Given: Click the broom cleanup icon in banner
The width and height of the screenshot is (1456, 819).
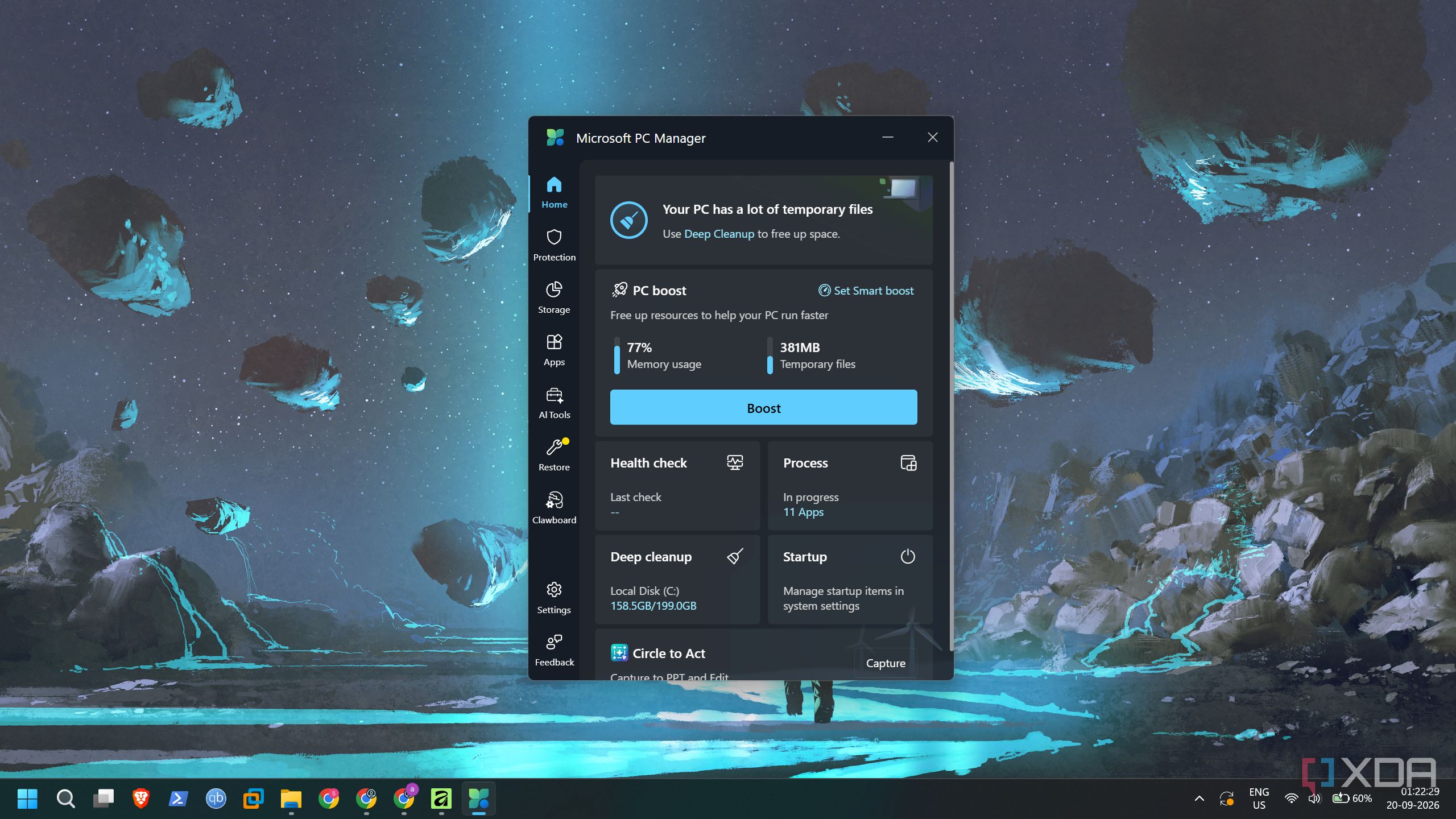Looking at the screenshot, I should [628, 220].
